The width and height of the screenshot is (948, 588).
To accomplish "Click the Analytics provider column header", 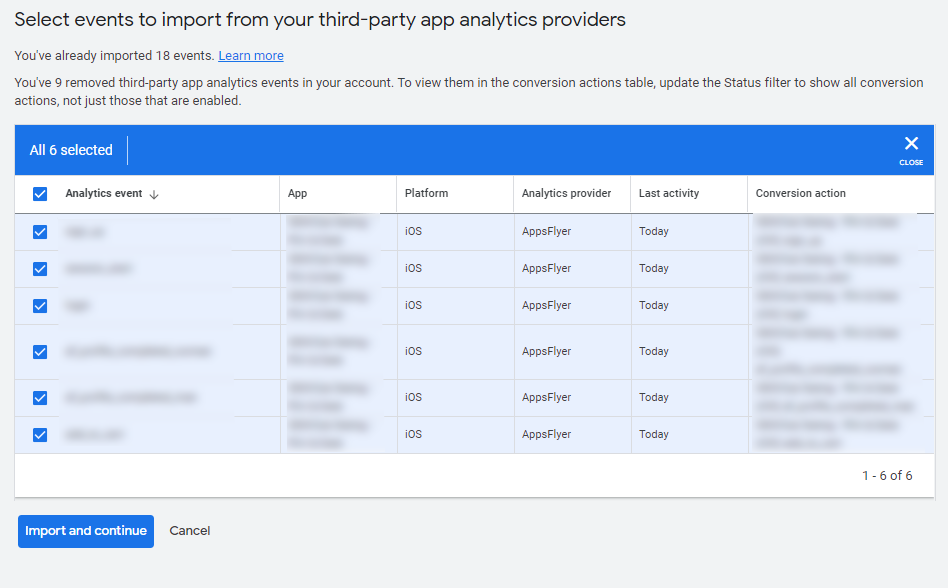I will tap(567, 193).
